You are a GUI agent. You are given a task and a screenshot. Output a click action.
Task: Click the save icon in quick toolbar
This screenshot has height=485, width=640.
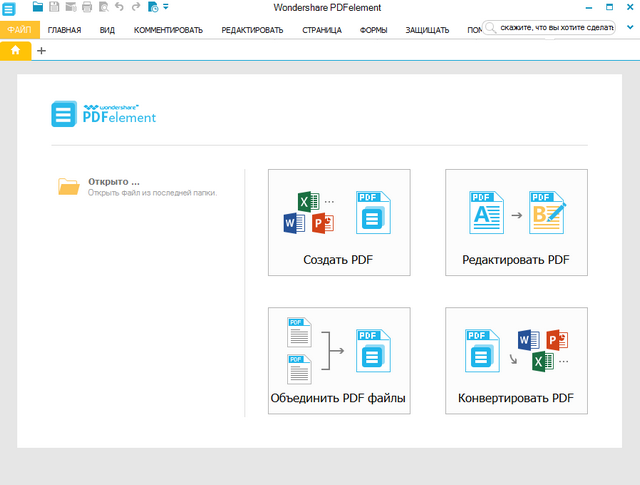pyautogui.click(x=54, y=7)
